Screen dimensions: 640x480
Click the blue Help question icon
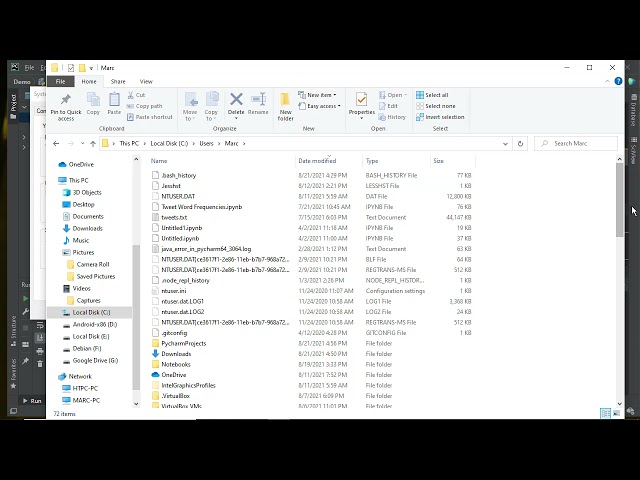point(618,81)
